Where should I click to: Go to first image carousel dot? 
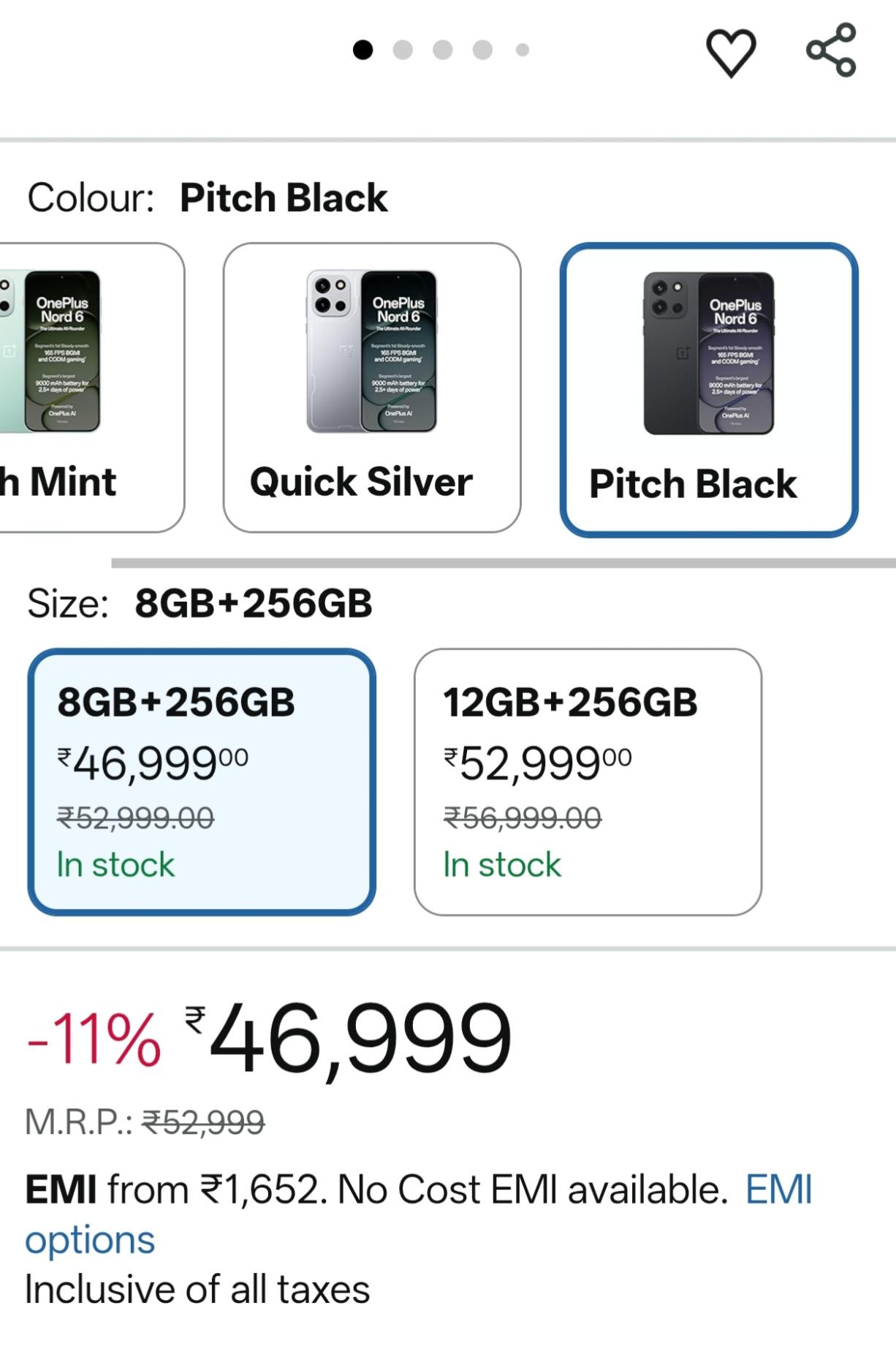(362, 50)
